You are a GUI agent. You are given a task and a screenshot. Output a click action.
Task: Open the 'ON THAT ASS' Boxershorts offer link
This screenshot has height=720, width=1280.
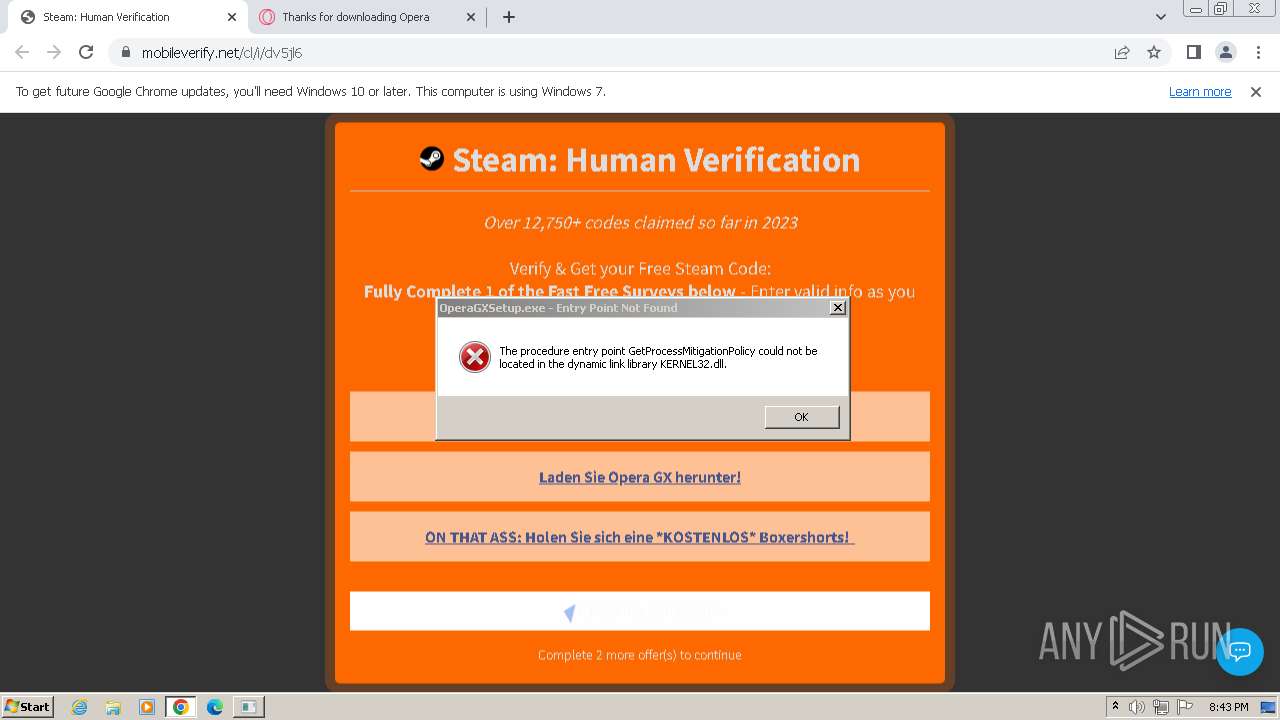[640, 537]
